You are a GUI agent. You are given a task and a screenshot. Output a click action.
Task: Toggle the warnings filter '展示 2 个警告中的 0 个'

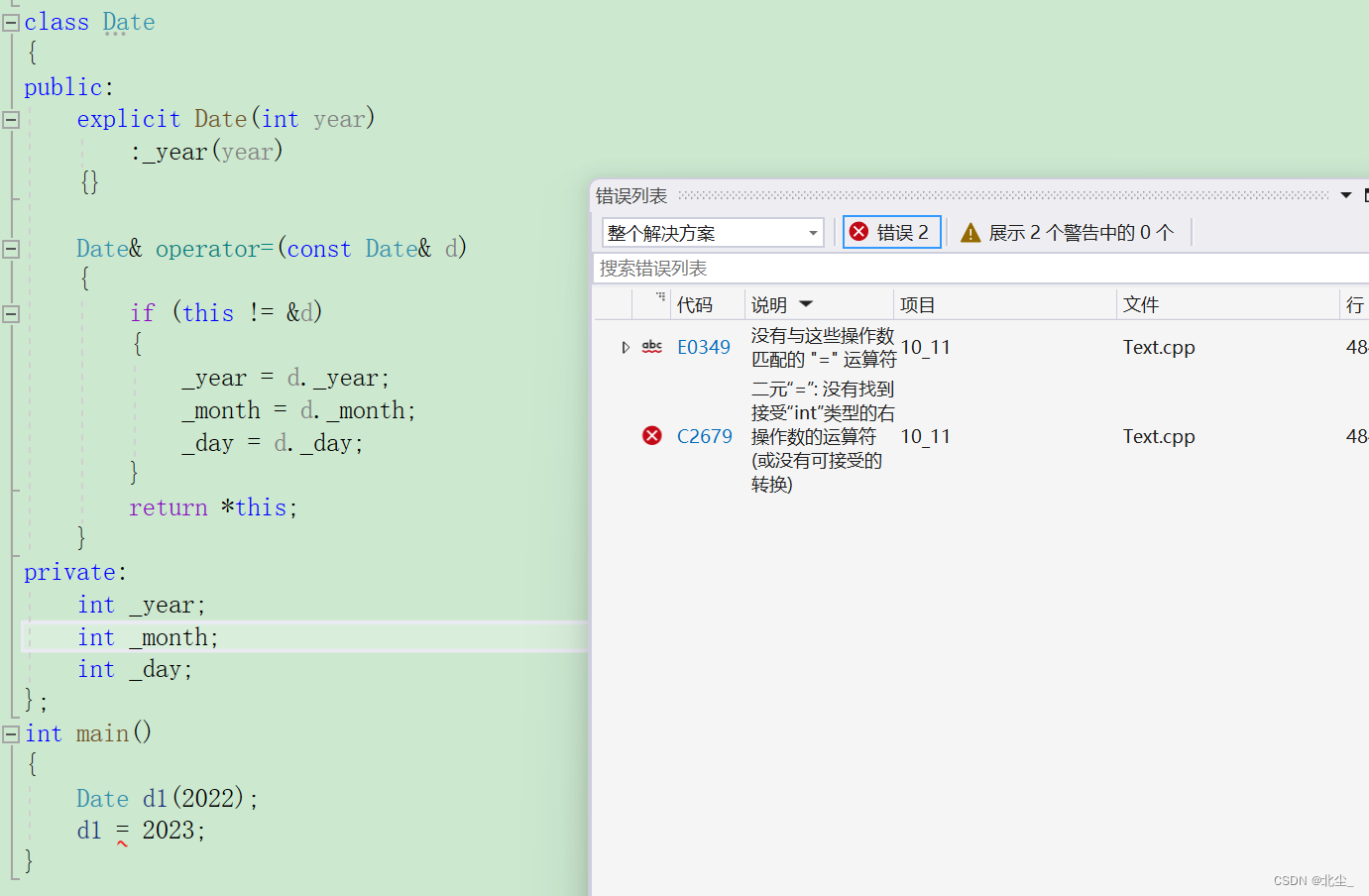pyautogui.click(x=1067, y=232)
